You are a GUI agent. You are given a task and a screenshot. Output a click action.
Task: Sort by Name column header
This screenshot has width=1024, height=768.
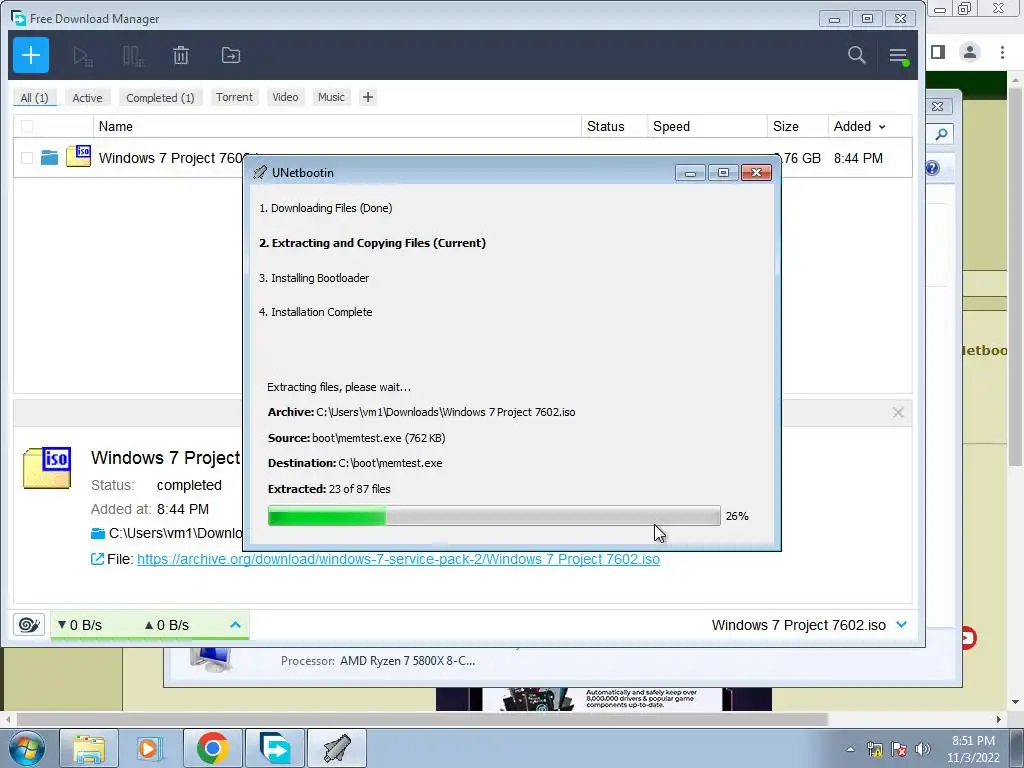point(116,126)
